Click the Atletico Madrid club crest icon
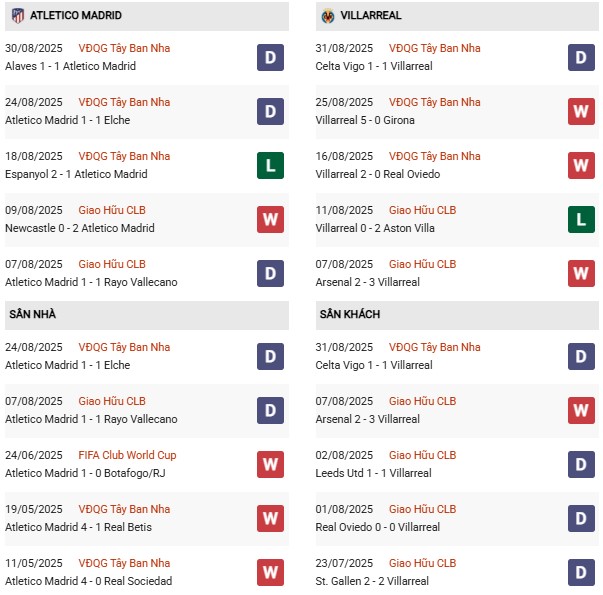603x595 pixels. pyautogui.click(x=18, y=16)
